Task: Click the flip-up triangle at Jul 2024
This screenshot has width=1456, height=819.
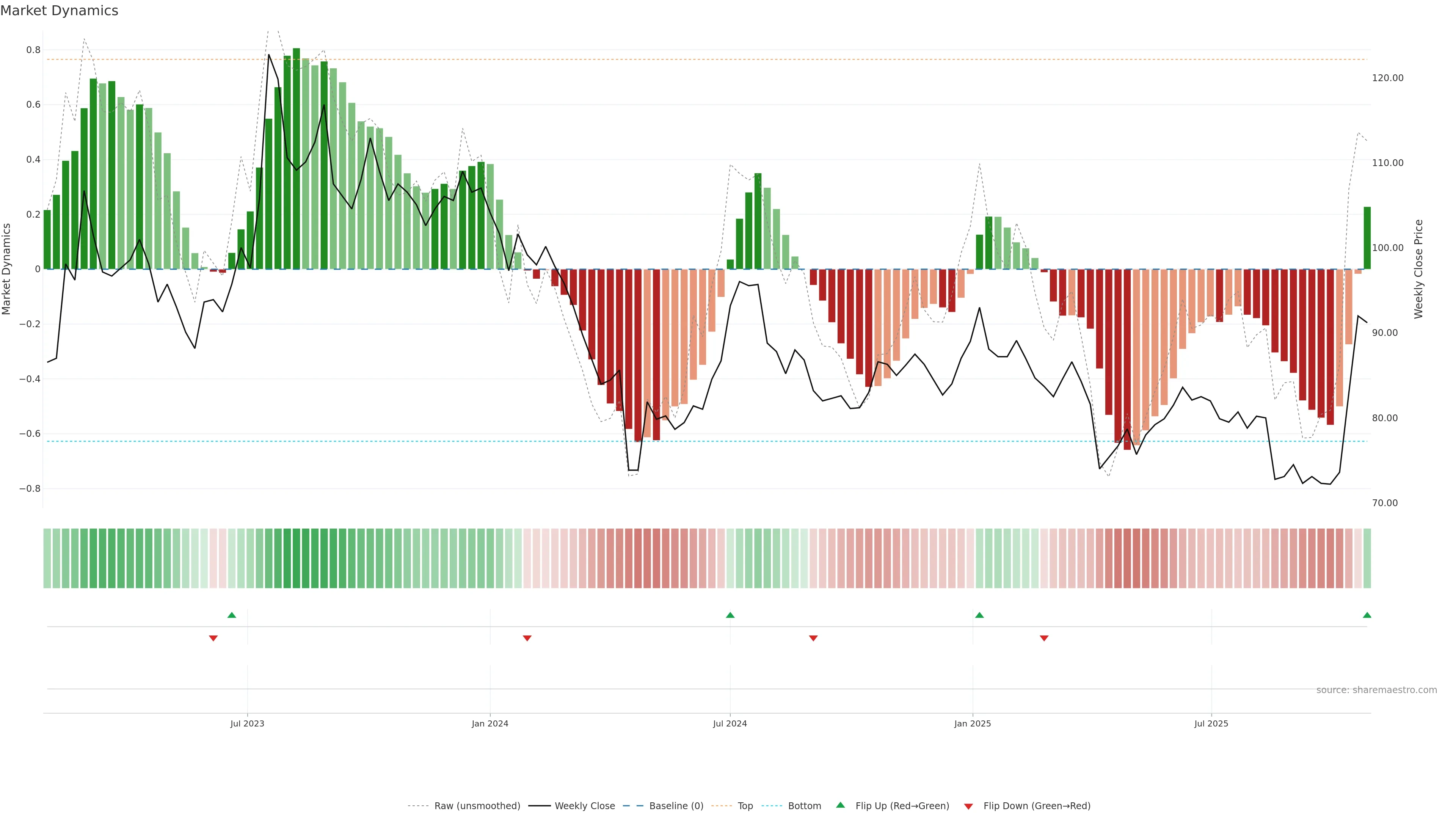Action: click(x=730, y=615)
